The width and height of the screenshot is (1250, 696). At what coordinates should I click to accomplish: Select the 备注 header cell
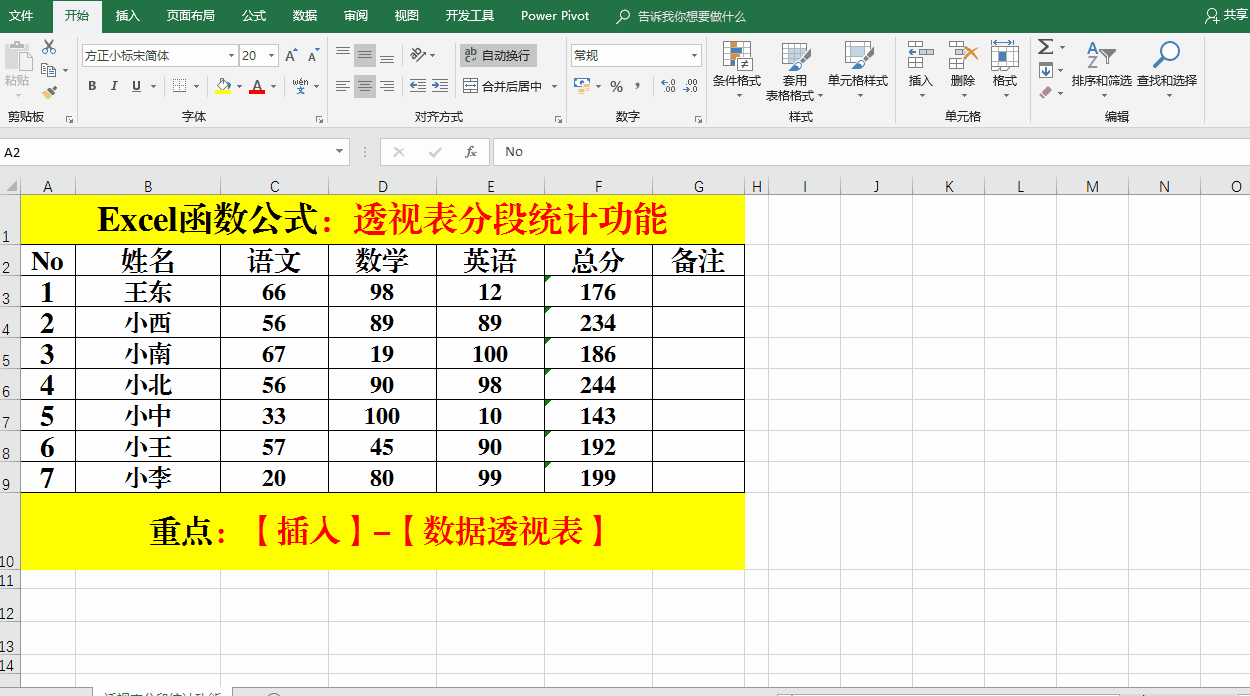coord(698,261)
